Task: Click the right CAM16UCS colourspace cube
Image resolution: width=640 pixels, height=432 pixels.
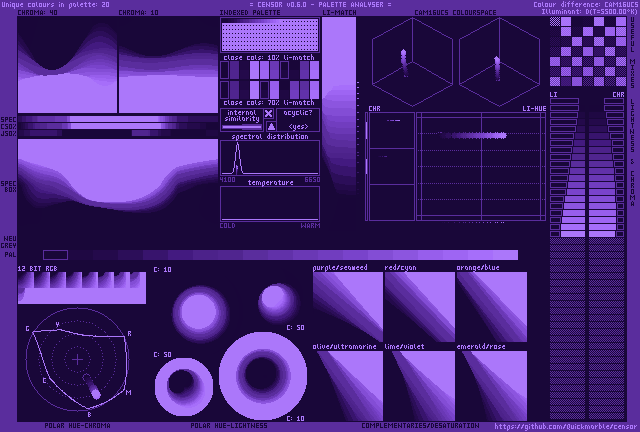Action: [x=495, y=62]
